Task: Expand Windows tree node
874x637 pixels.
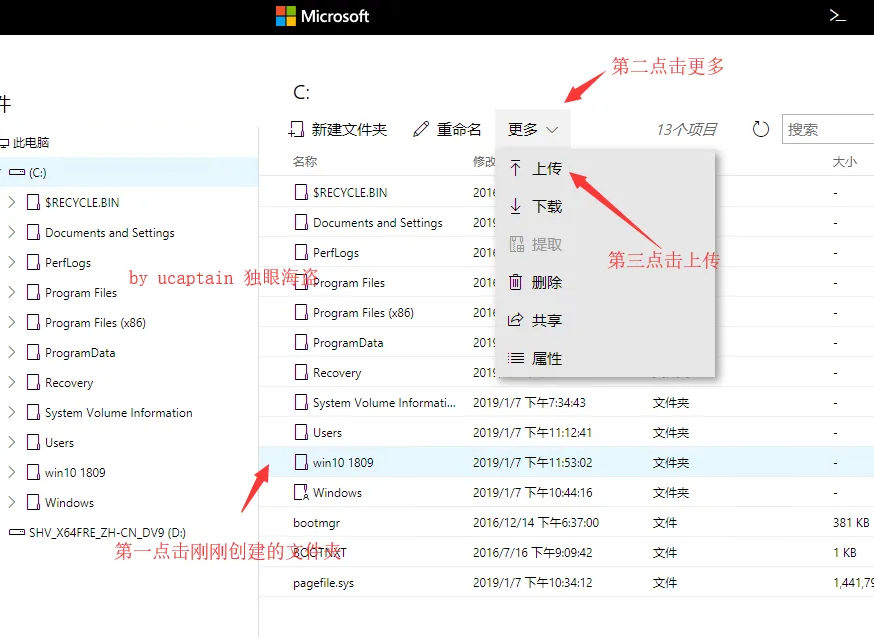Action: (12, 502)
